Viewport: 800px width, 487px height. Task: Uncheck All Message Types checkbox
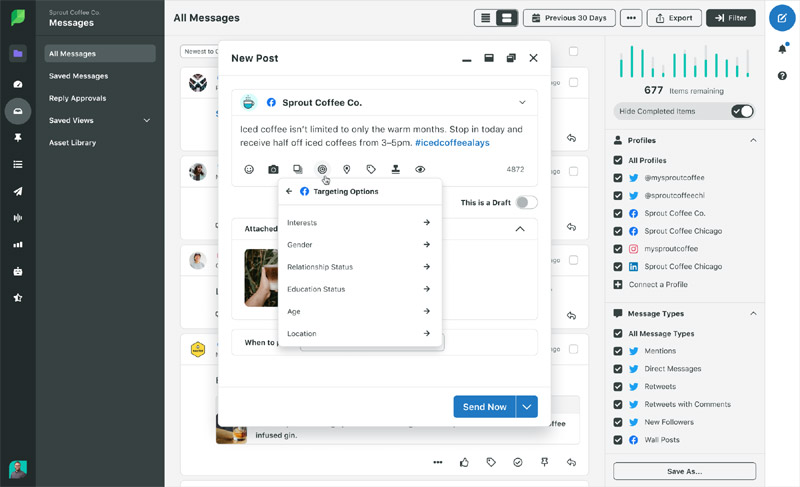tap(618, 334)
